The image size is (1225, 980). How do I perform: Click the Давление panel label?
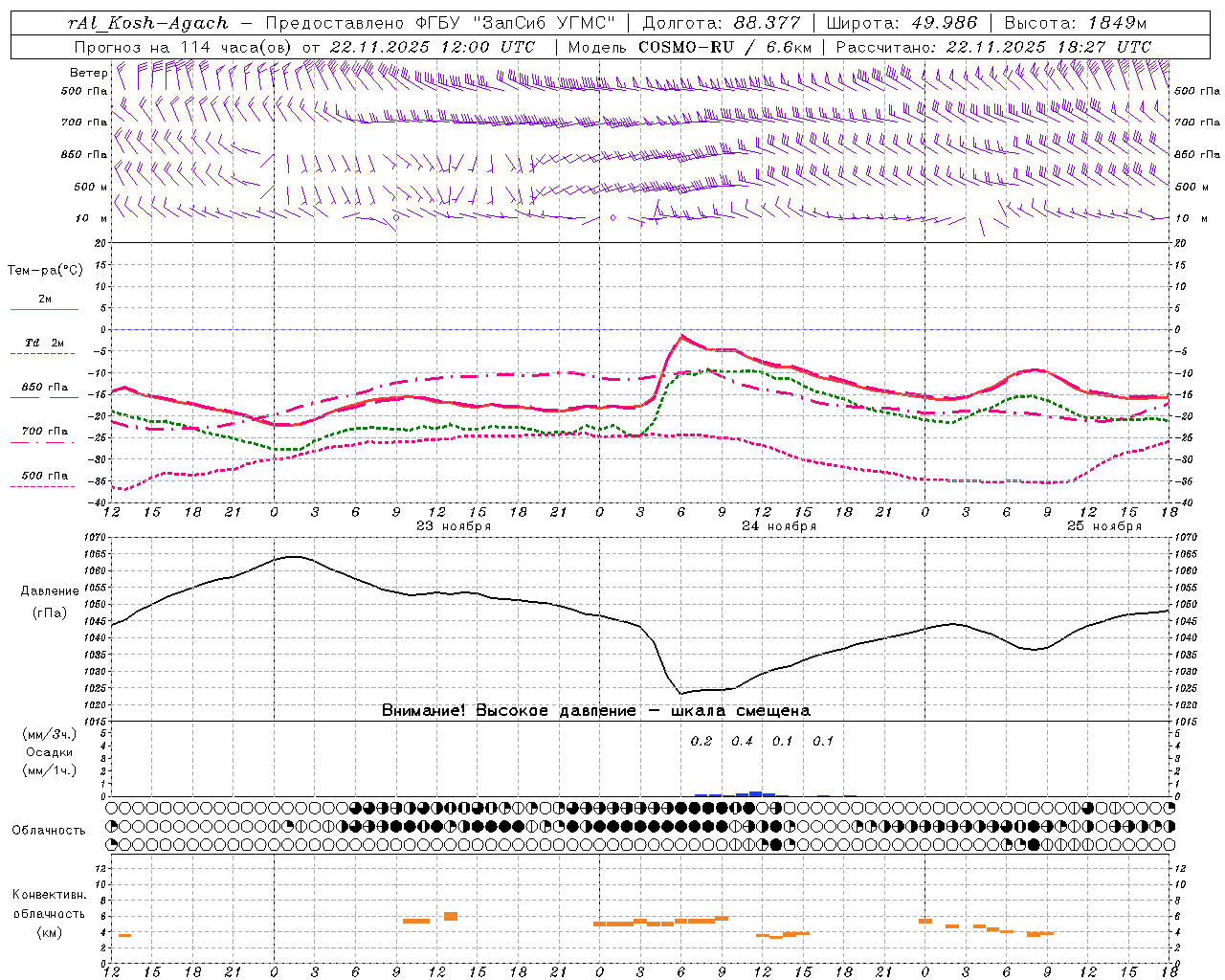50,591
